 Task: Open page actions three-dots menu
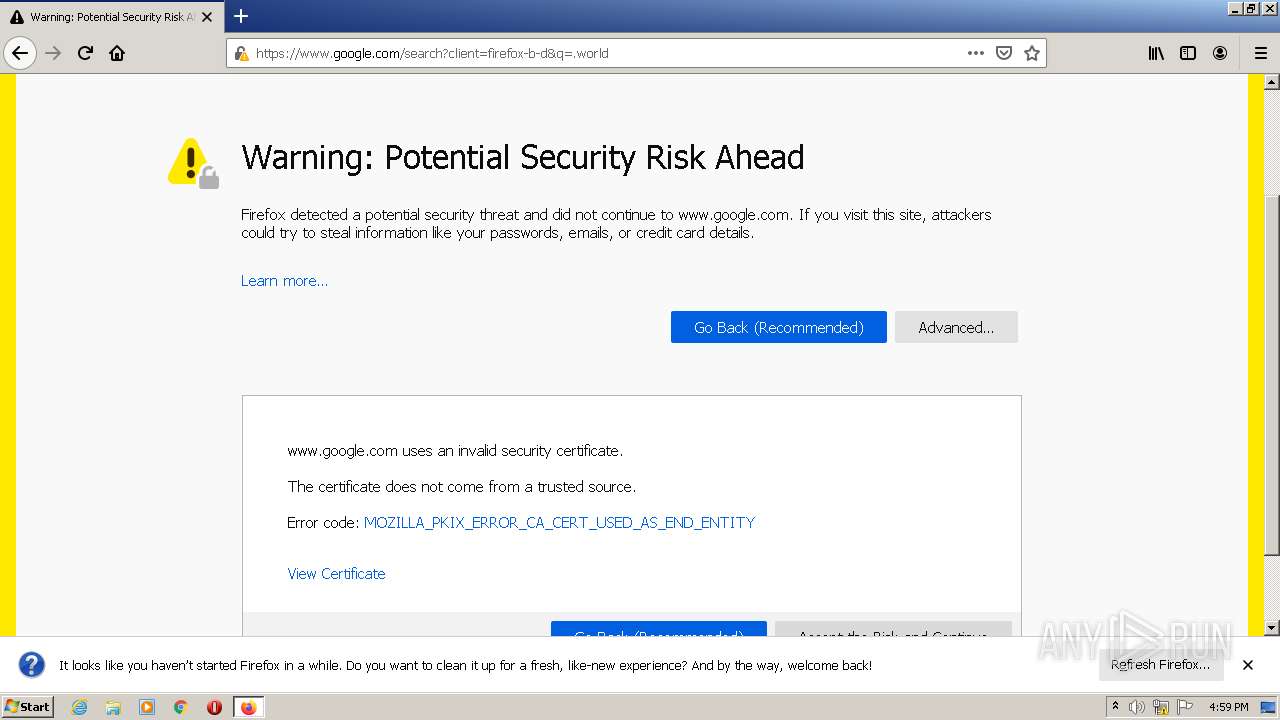pos(975,53)
